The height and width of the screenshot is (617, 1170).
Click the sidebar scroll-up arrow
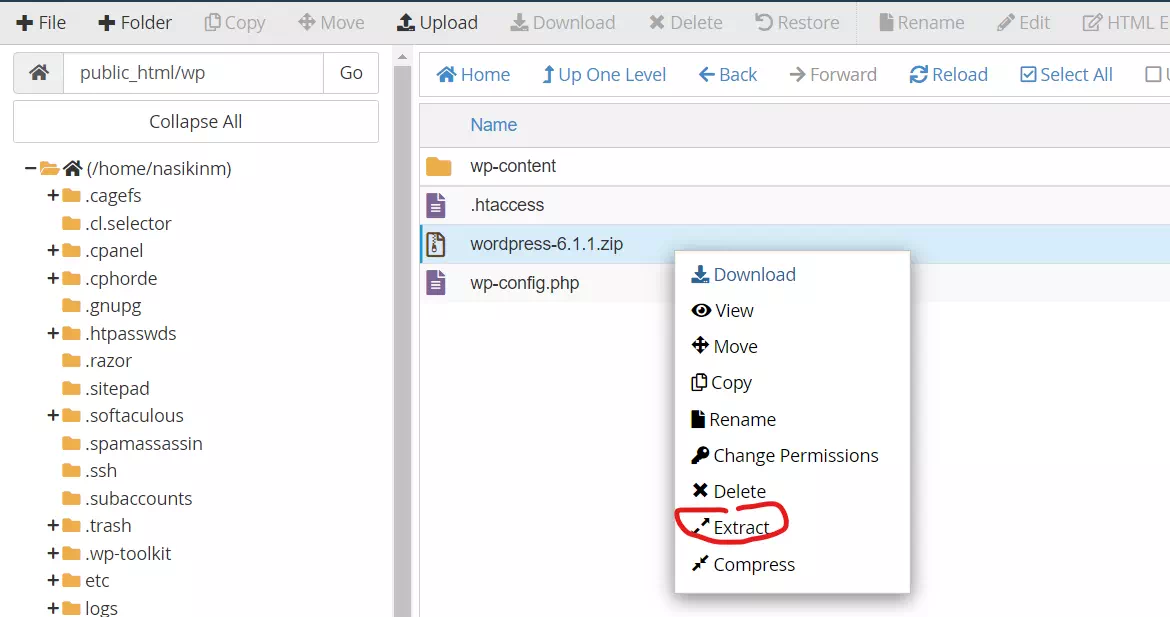click(402, 57)
